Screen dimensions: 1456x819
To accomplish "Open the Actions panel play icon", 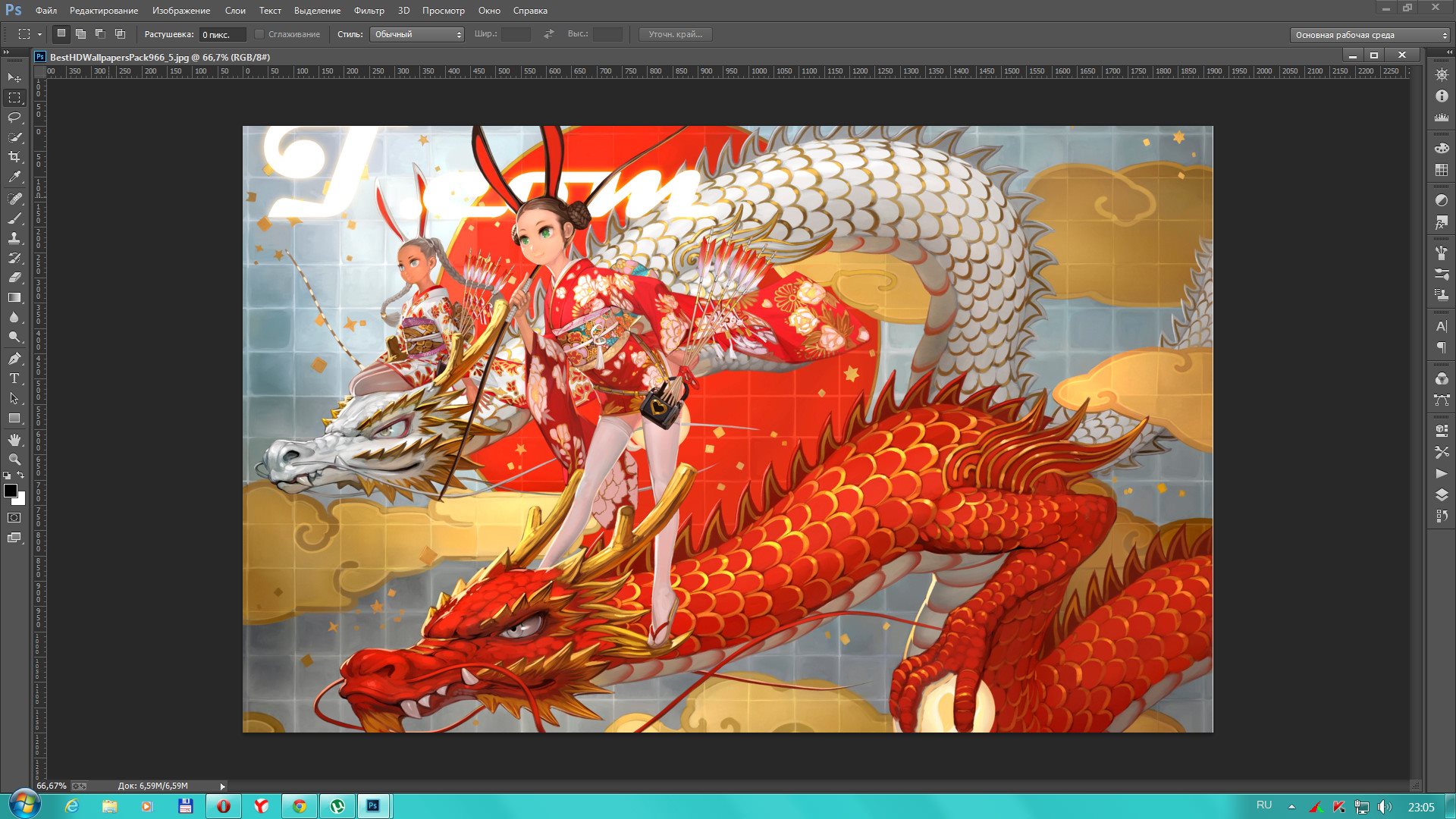I will click(1442, 473).
